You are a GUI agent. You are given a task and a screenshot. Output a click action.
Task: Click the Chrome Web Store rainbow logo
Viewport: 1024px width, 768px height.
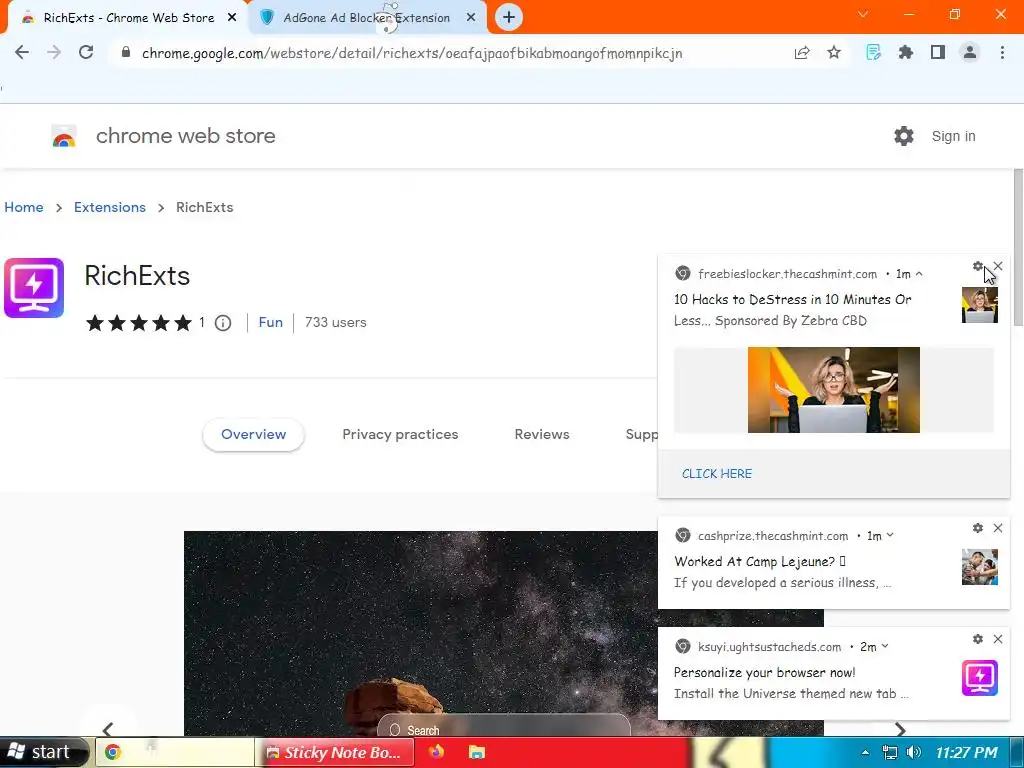64,136
